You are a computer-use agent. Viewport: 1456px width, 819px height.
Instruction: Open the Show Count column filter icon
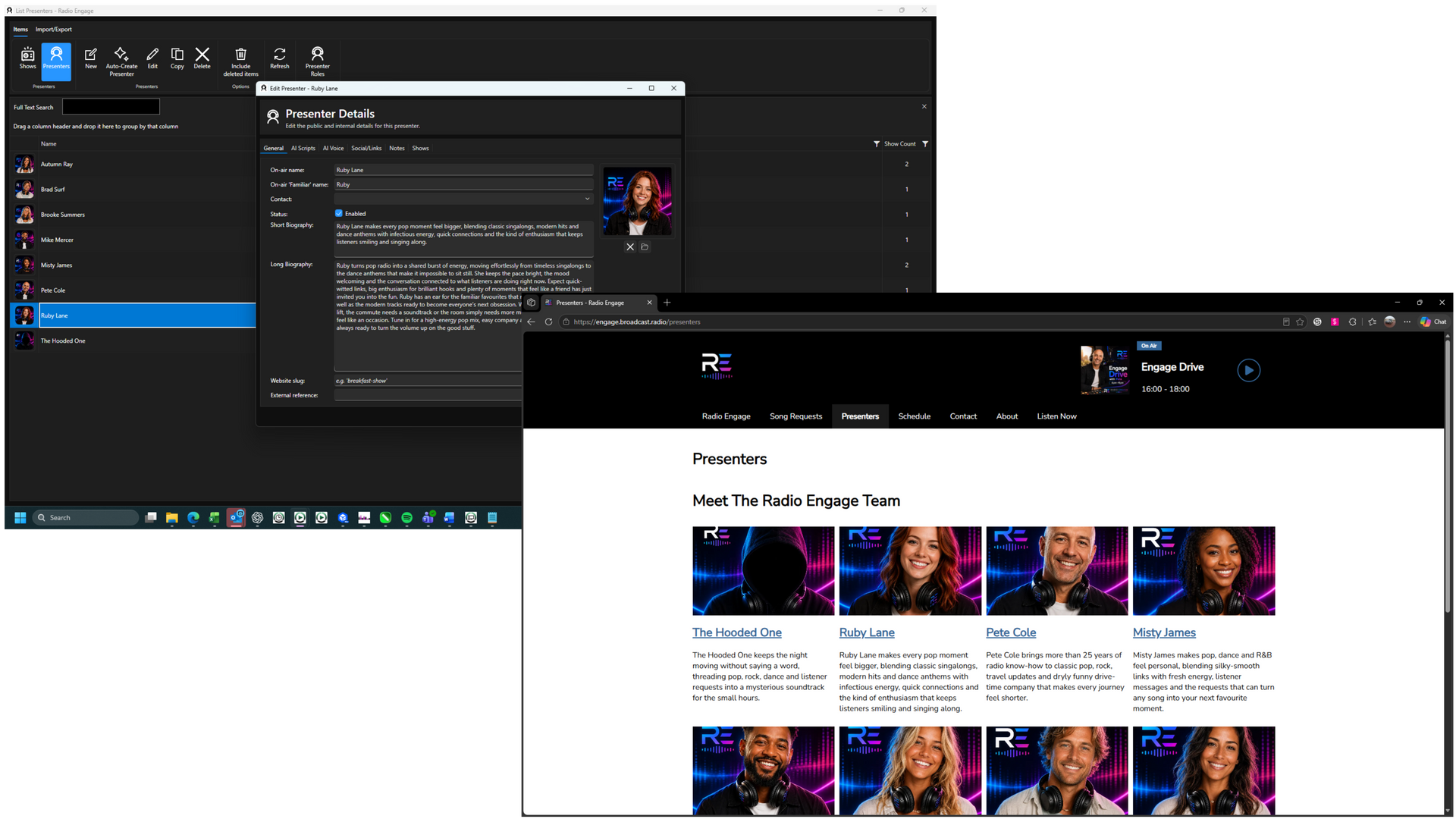[x=925, y=144]
